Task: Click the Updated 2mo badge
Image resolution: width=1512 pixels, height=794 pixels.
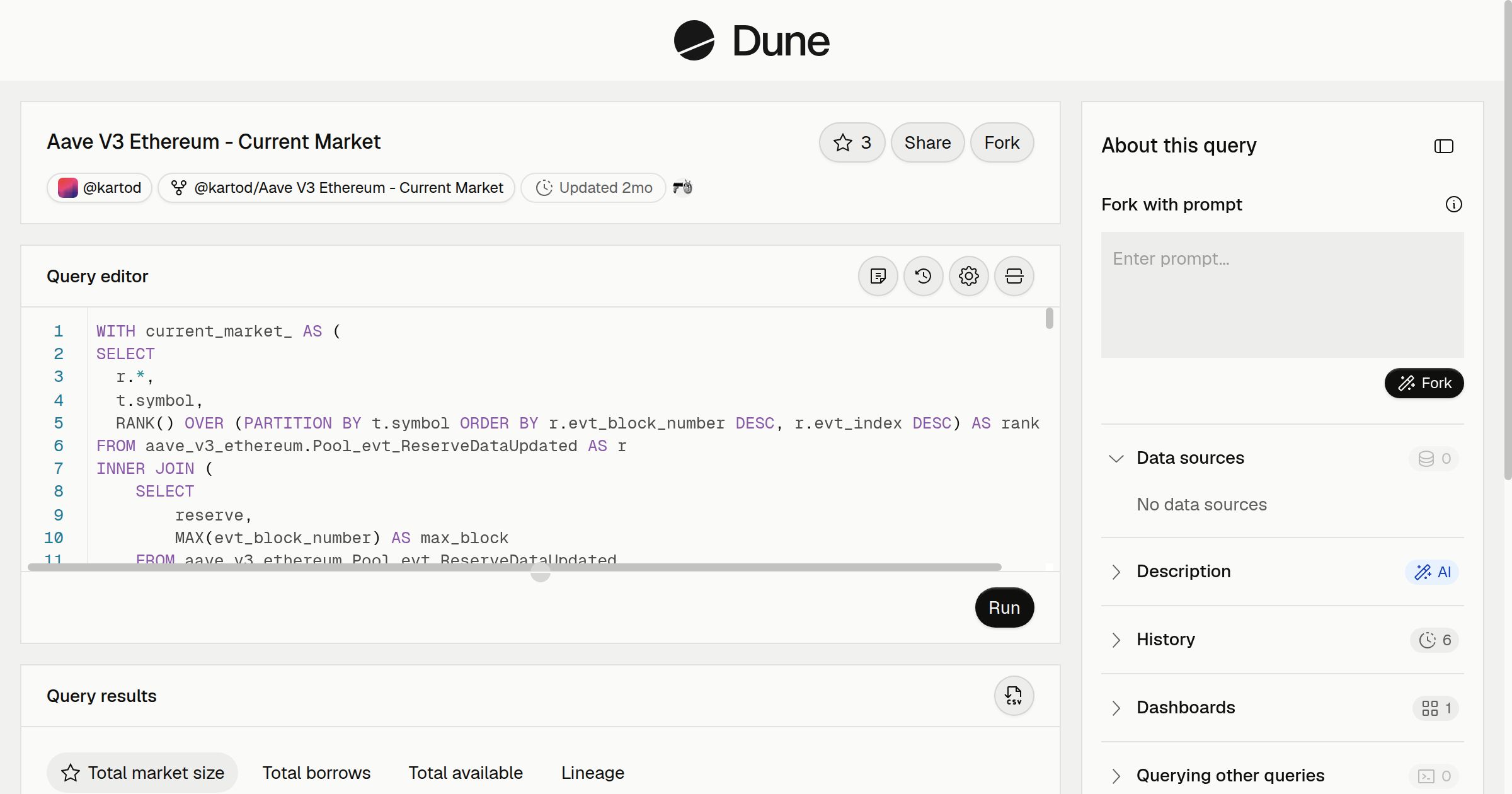Action: coord(593,188)
